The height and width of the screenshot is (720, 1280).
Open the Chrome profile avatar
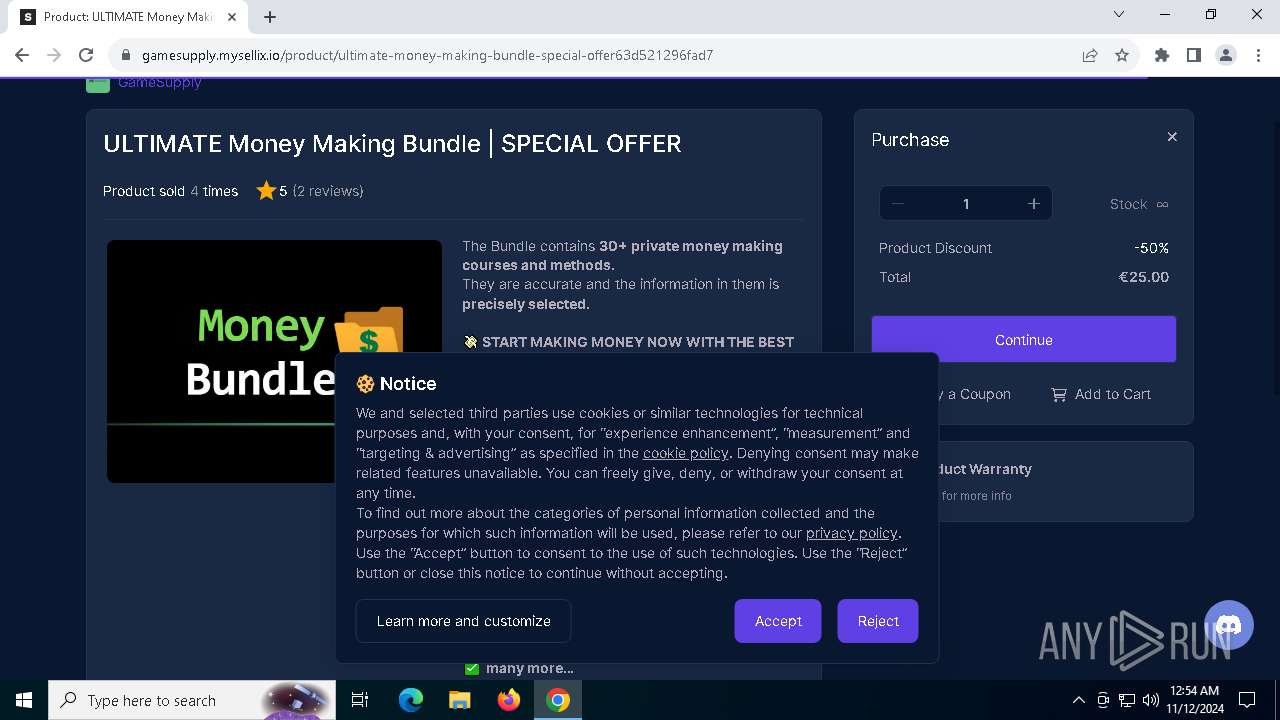pyautogui.click(x=1226, y=55)
